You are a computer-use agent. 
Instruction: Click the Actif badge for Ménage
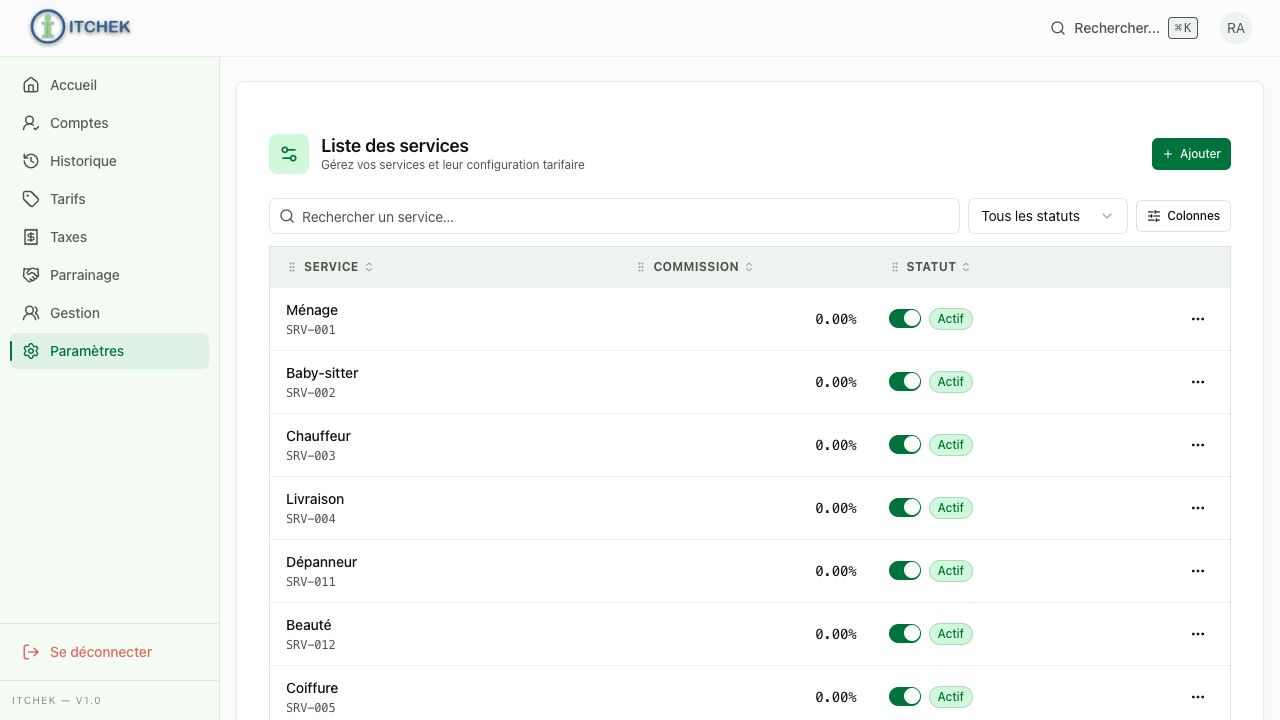point(951,319)
